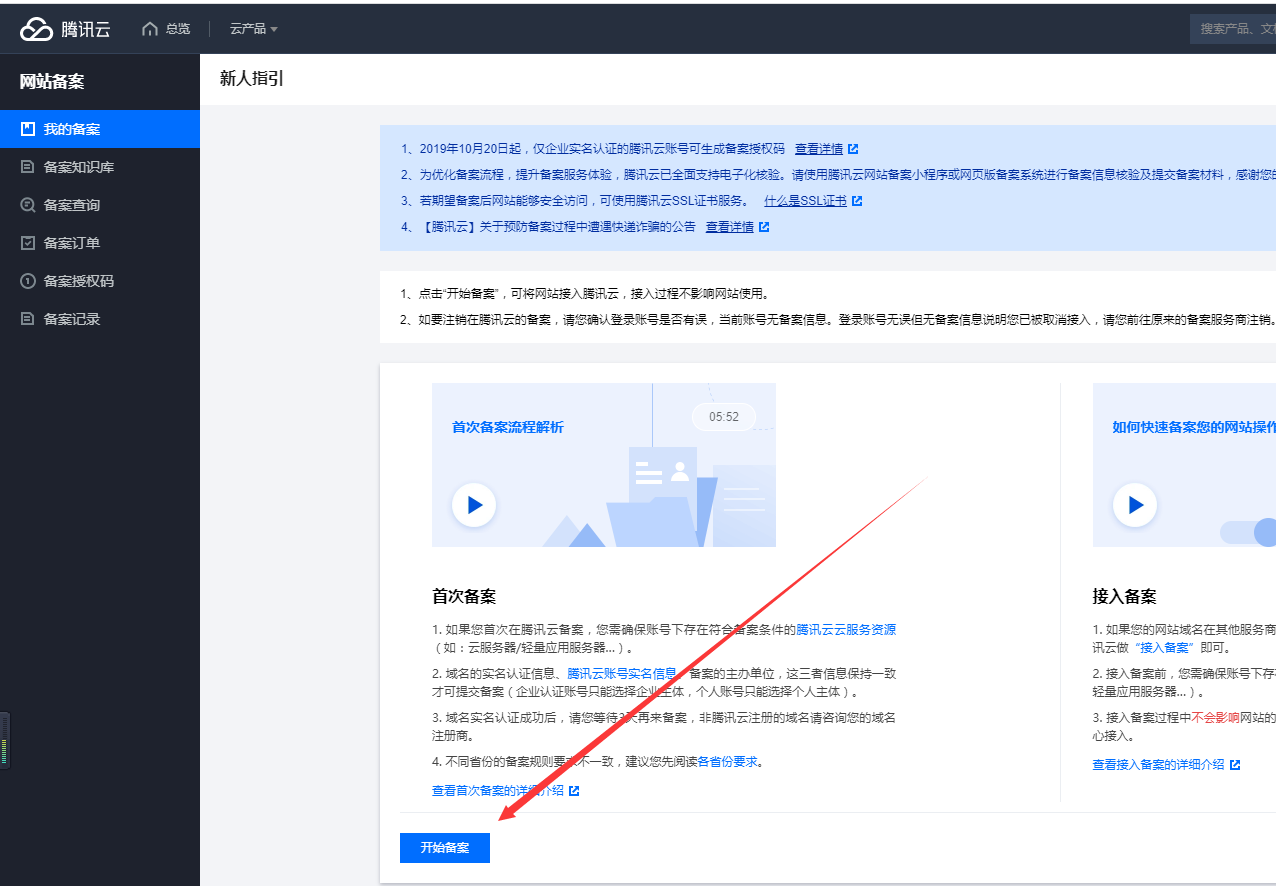Click external-link icon after 查看首次备案的详细介绍
Image resolution: width=1276 pixels, height=886 pixels.
[x=574, y=791]
